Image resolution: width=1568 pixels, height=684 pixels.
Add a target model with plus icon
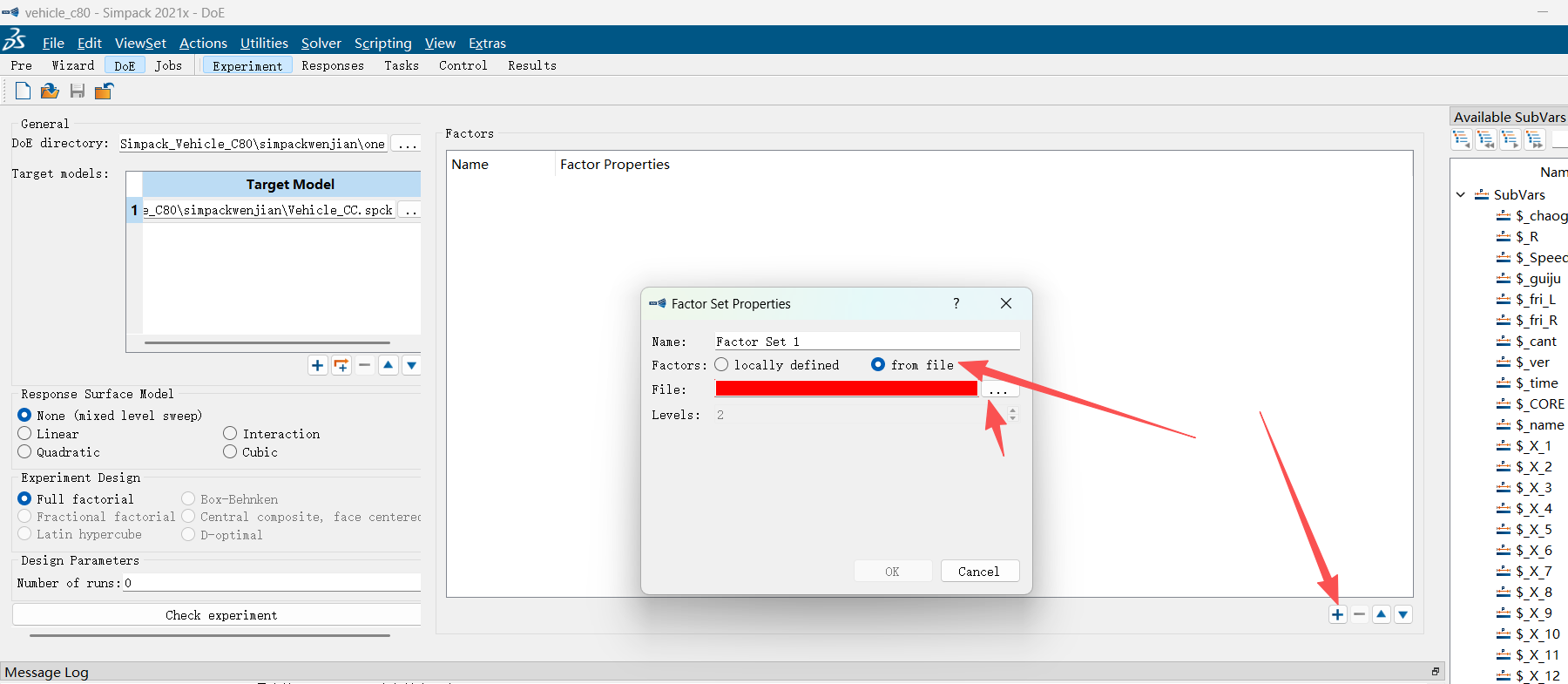318,366
